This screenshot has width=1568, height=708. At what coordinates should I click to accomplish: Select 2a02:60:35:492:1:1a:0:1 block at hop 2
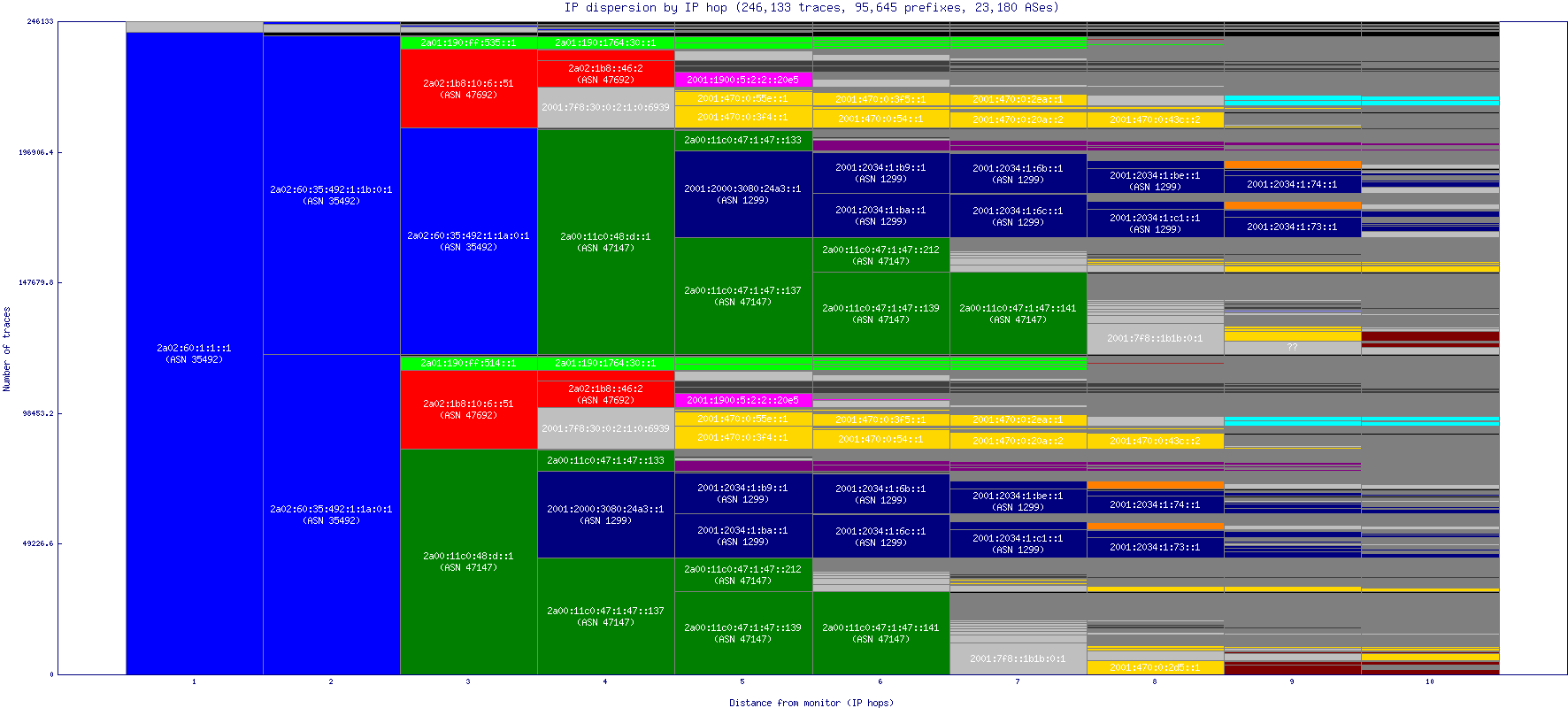coord(332,514)
